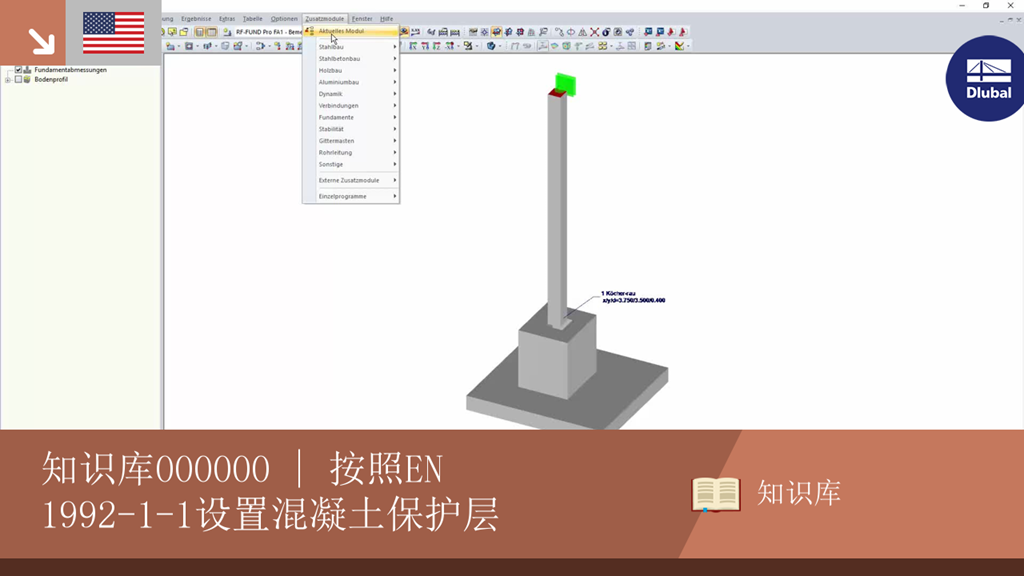
Task: Toggle the second table-view icon left of module selector
Action: pos(212,32)
